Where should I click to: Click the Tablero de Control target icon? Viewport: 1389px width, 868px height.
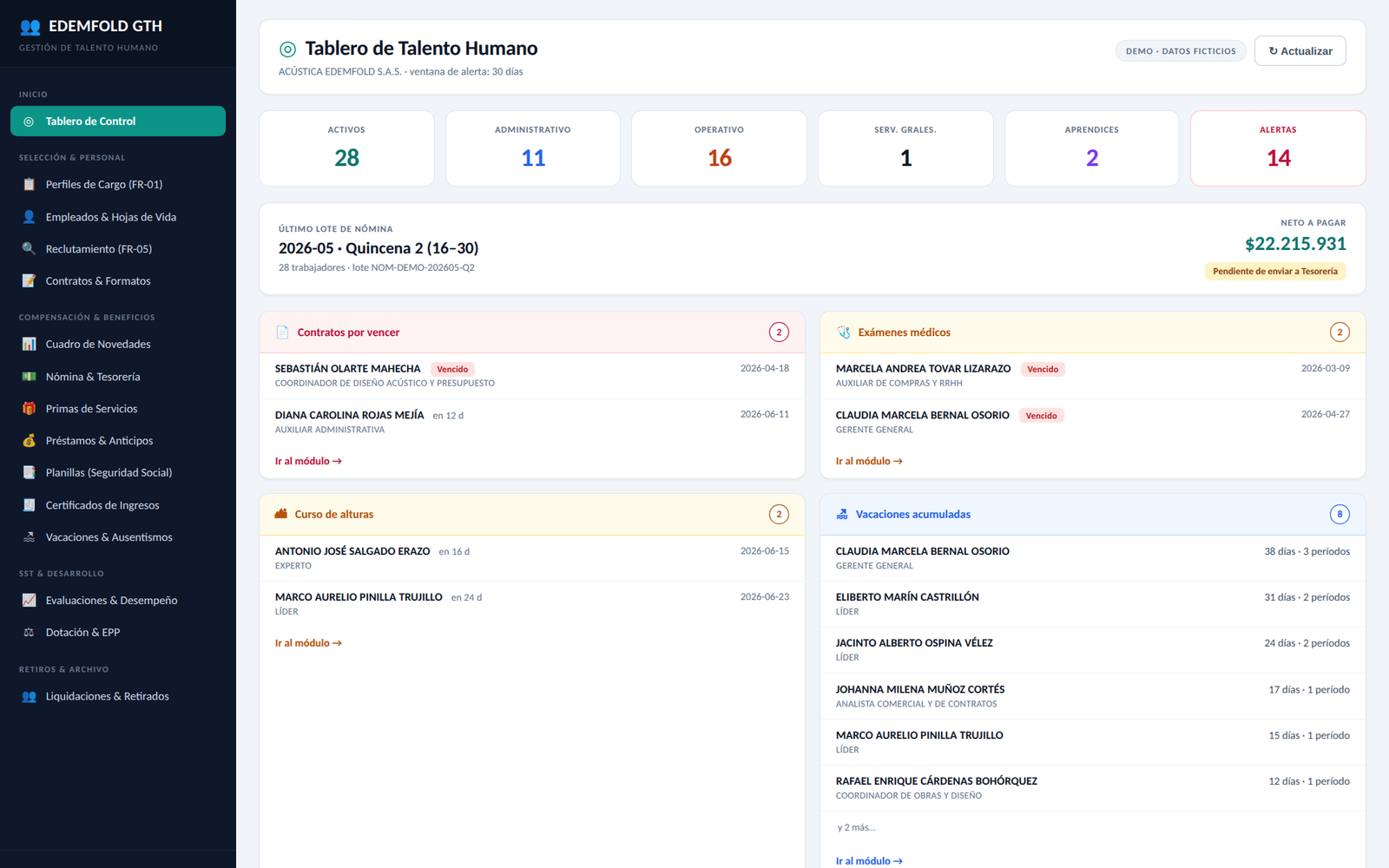[29, 122]
